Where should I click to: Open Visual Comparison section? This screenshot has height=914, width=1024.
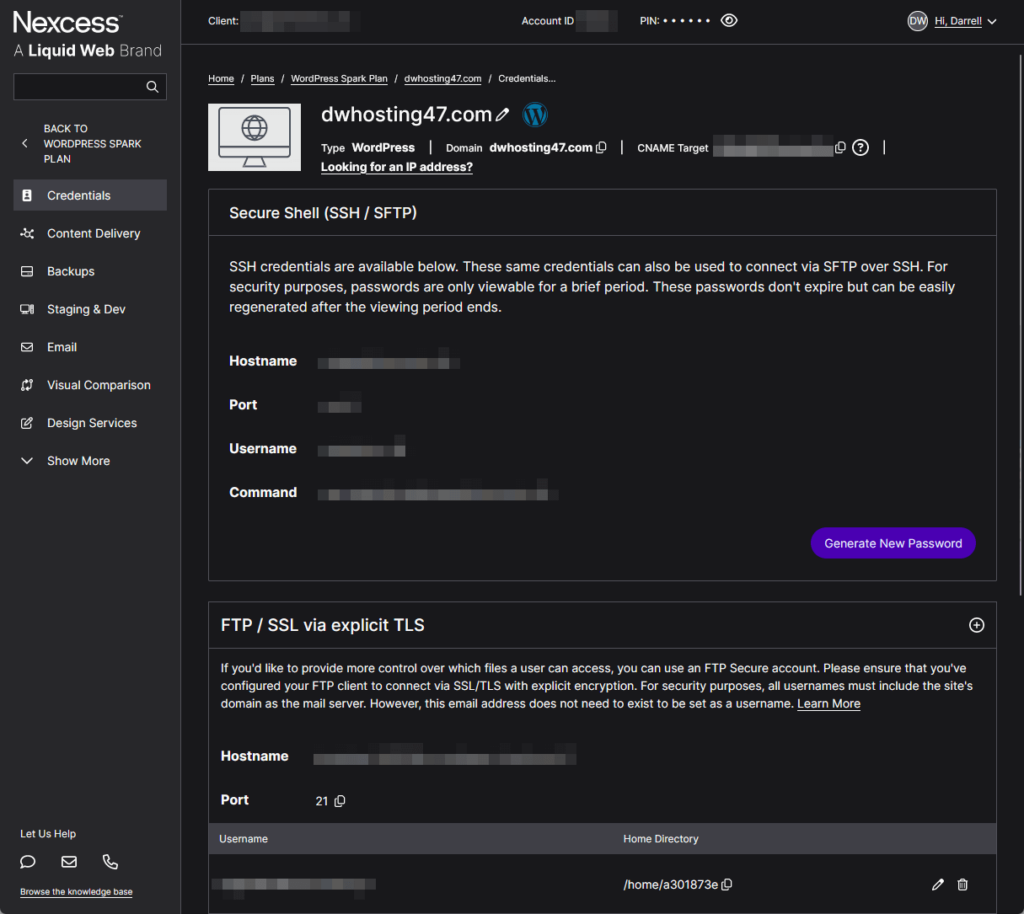click(90, 385)
